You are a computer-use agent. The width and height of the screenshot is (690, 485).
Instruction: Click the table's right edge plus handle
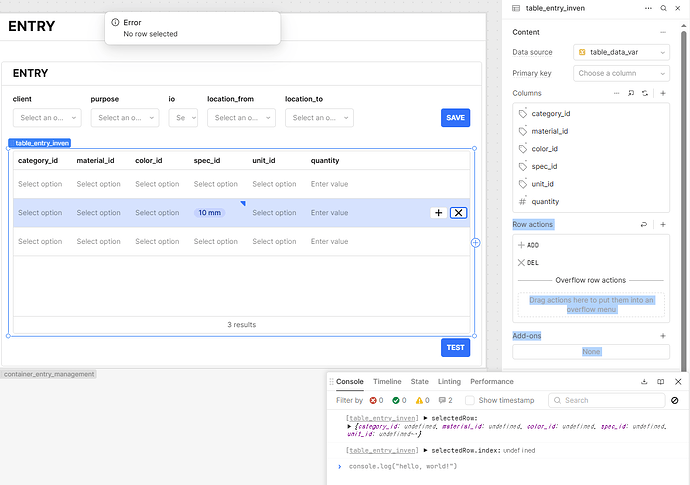click(x=475, y=243)
